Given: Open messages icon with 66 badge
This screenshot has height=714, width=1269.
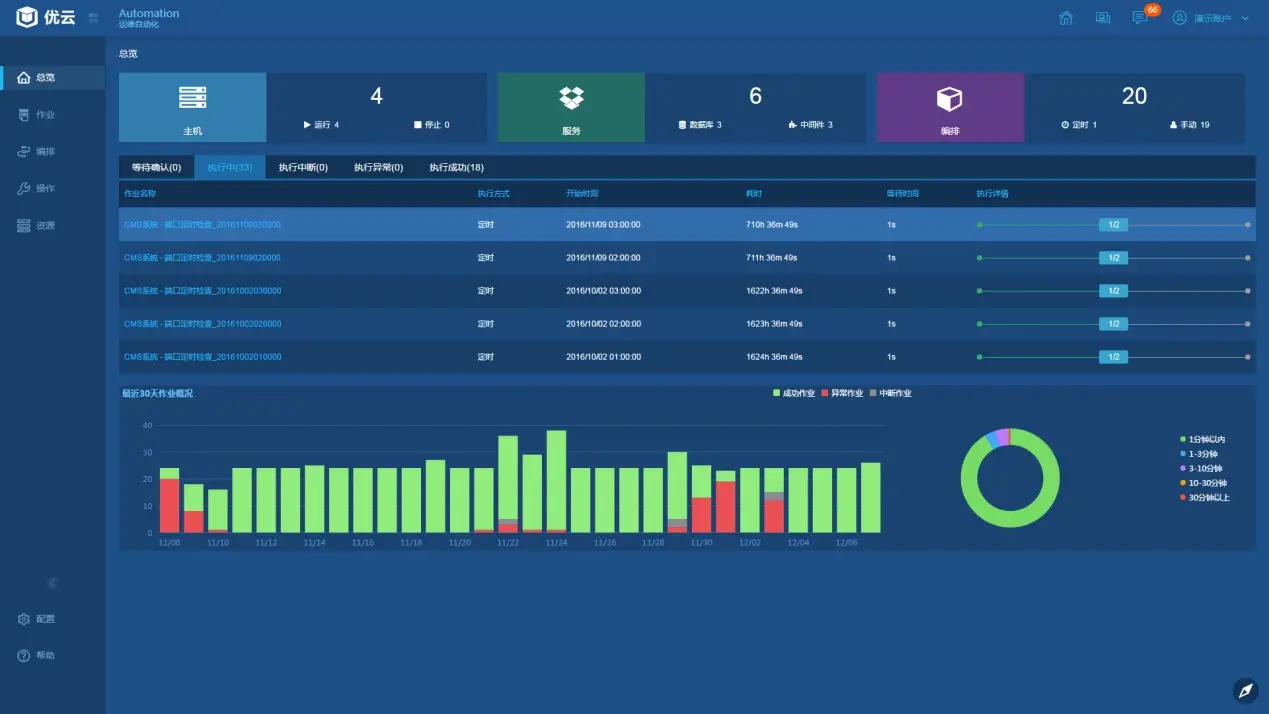Looking at the screenshot, I should point(1140,18).
